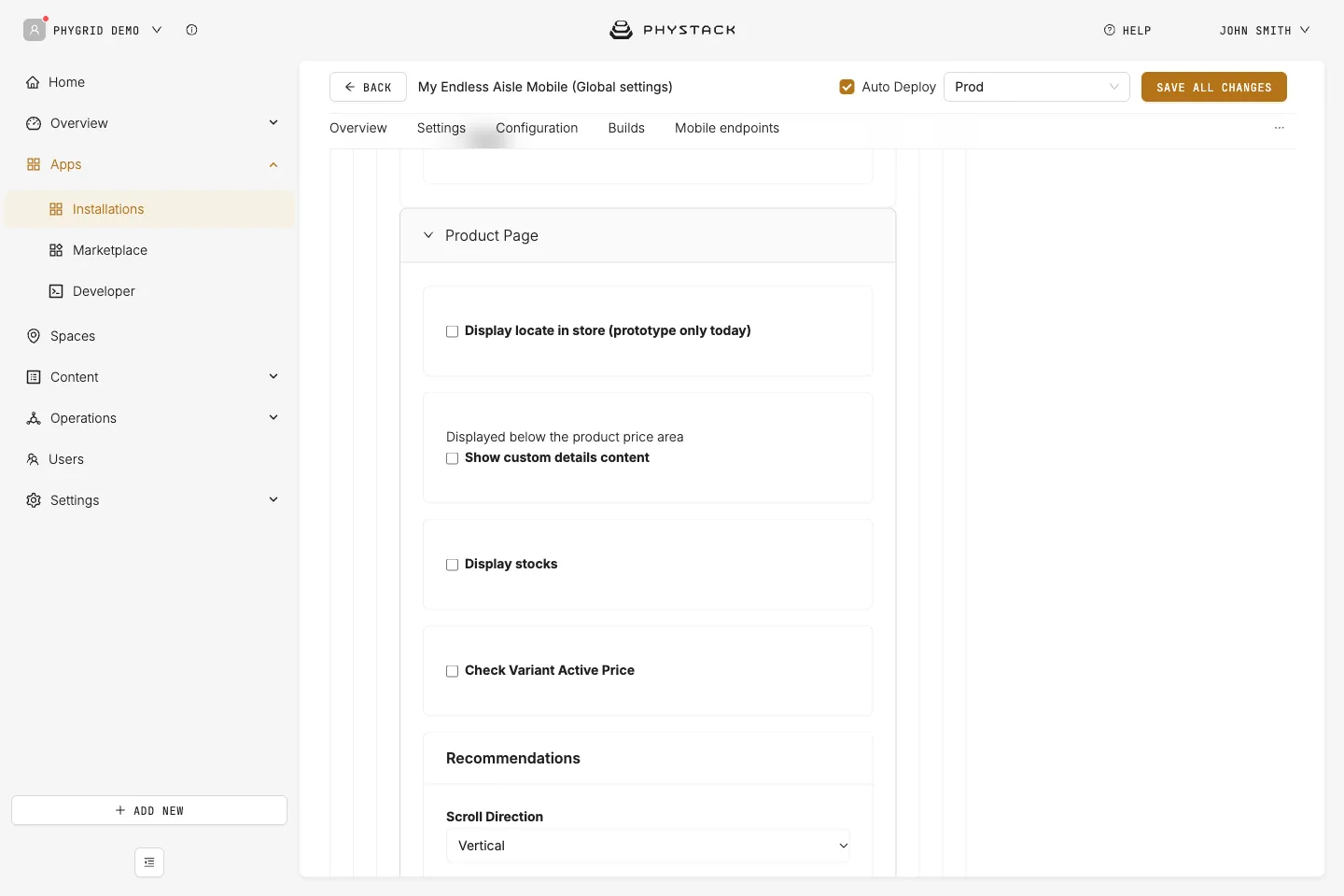Switch to the Overview tab
Image resolution: width=1344 pixels, height=896 pixels.
point(358,128)
